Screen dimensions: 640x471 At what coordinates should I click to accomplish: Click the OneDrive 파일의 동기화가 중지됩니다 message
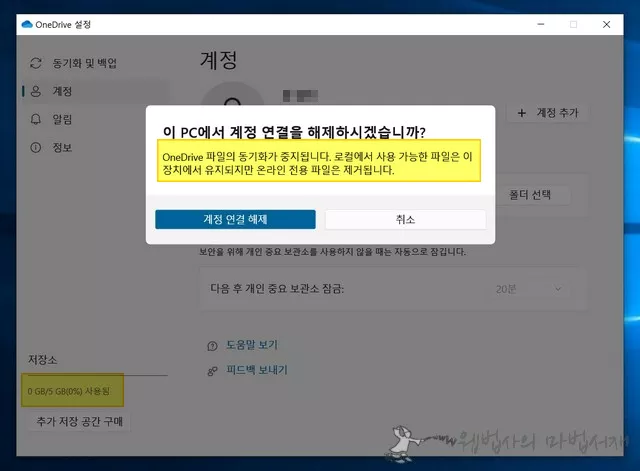[x=317, y=163]
